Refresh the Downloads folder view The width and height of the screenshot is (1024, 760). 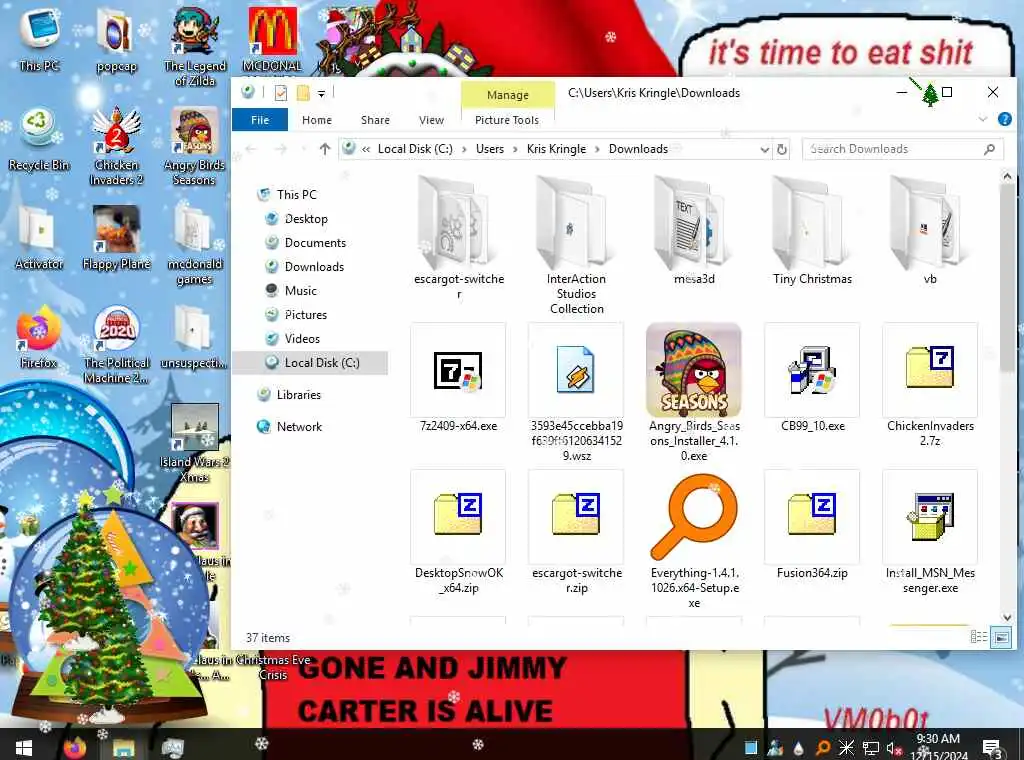(x=781, y=150)
